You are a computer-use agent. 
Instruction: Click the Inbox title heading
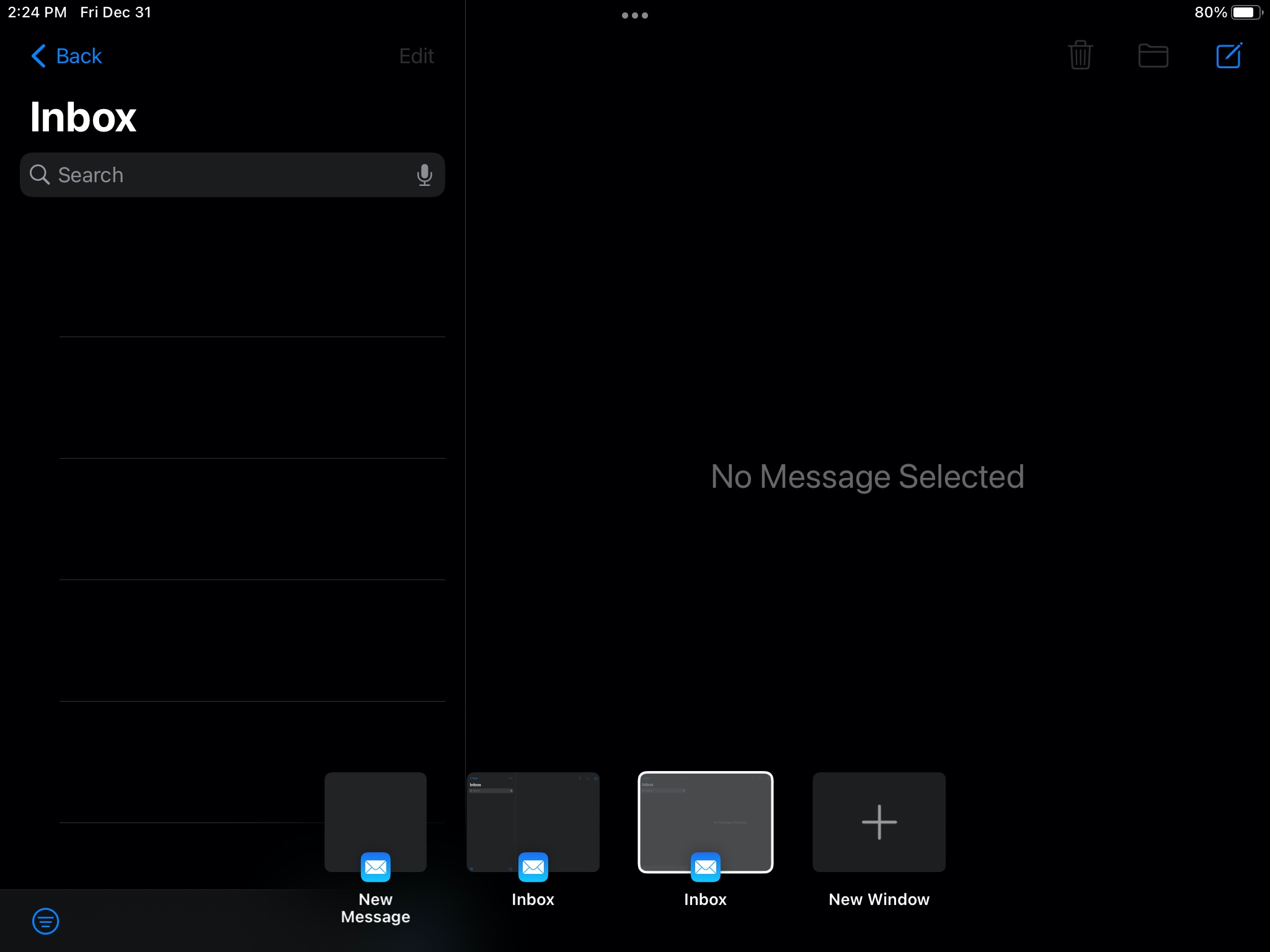click(83, 117)
